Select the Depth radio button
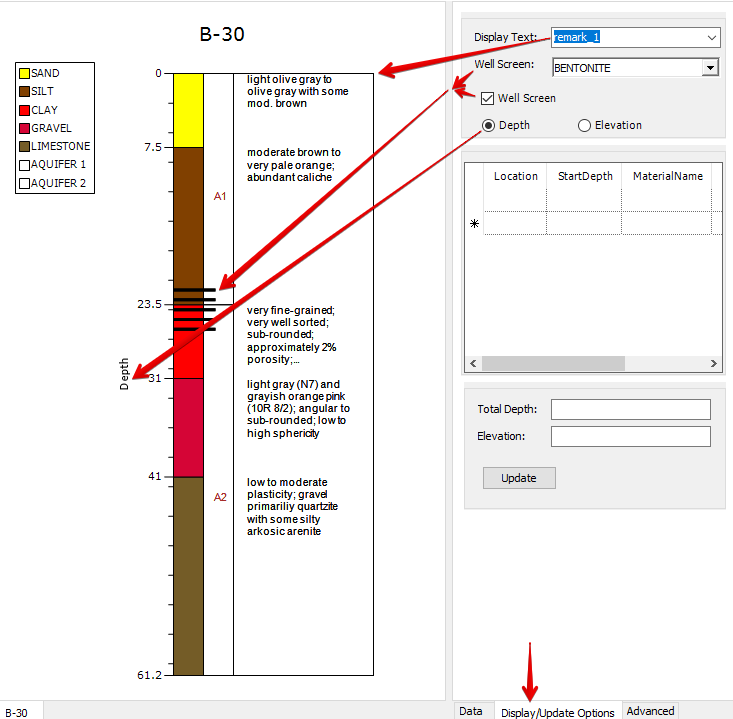The image size is (733, 719). tap(488, 125)
